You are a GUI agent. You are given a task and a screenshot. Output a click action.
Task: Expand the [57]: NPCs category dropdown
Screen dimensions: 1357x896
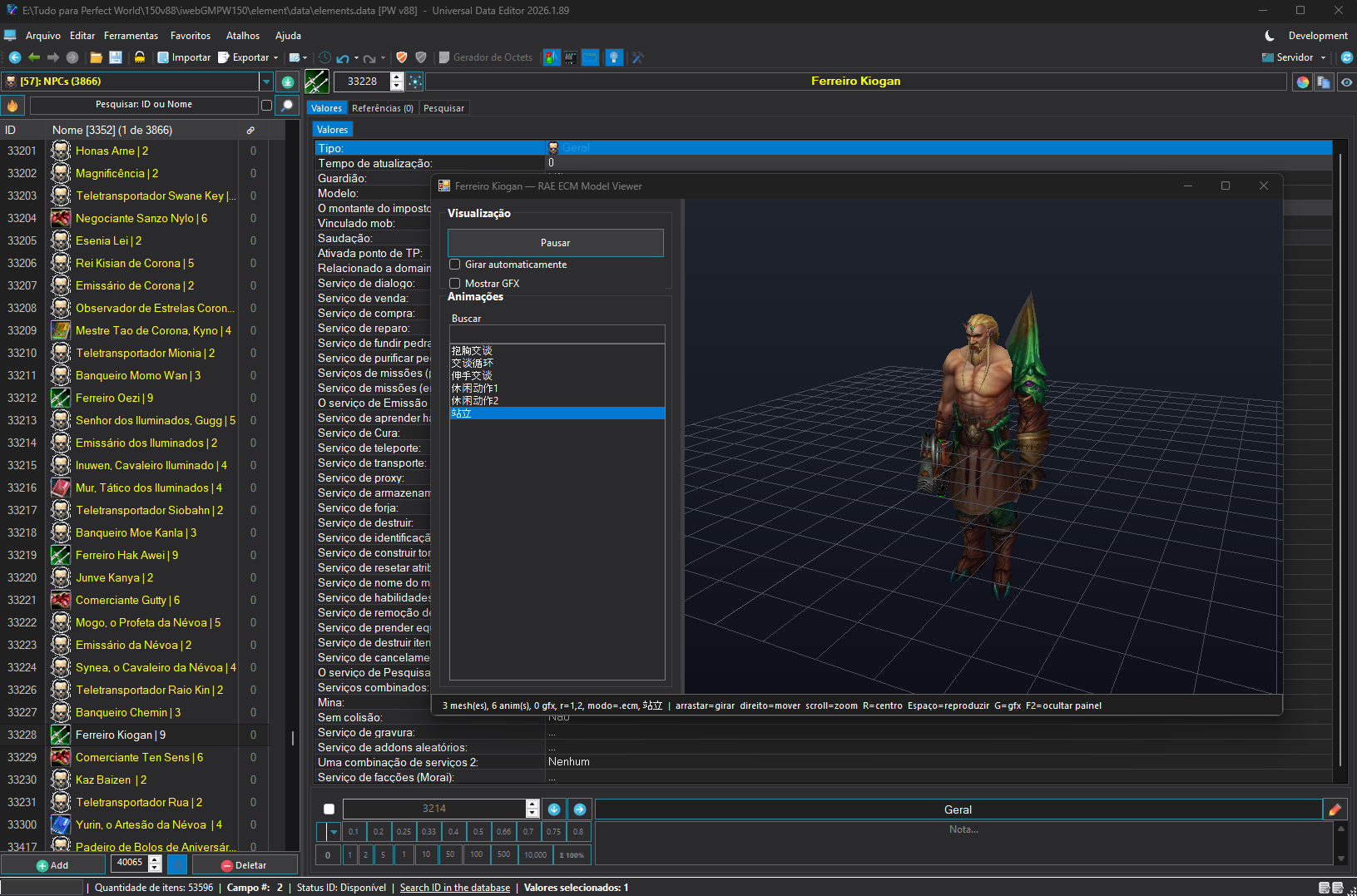[266, 82]
